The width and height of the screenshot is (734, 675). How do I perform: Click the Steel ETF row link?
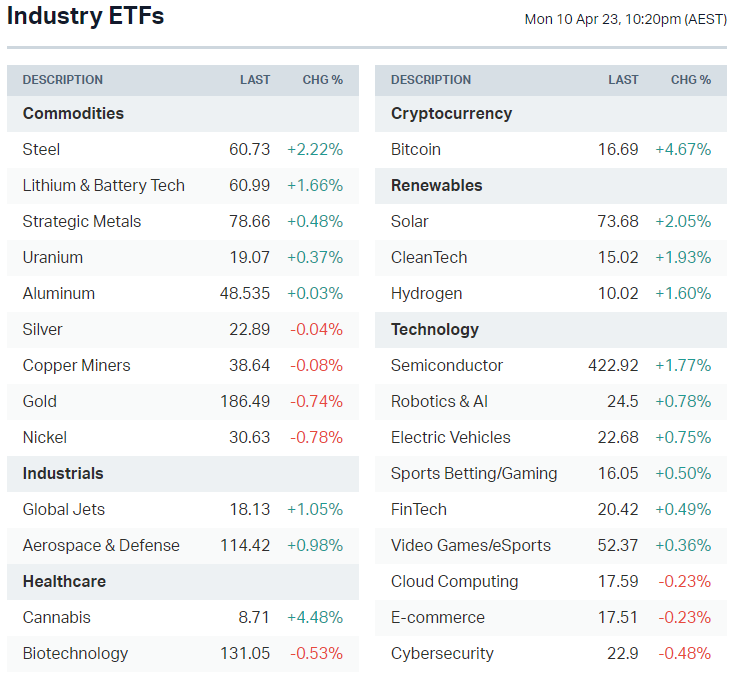click(41, 149)
